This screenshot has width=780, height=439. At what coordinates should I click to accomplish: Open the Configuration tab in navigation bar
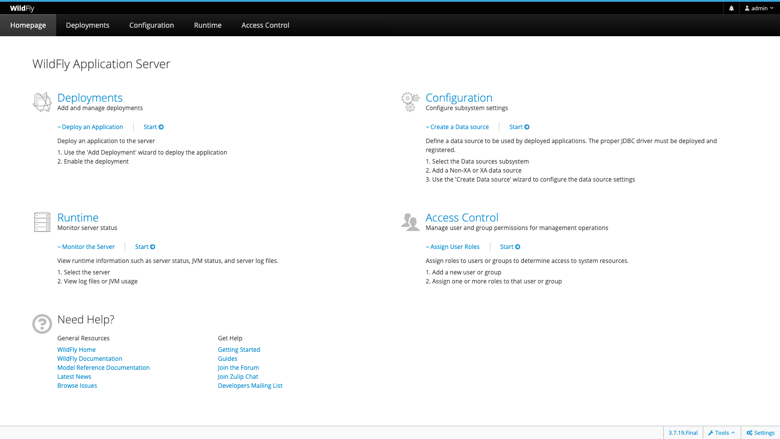pyautogui.click(x=152, y=25)
